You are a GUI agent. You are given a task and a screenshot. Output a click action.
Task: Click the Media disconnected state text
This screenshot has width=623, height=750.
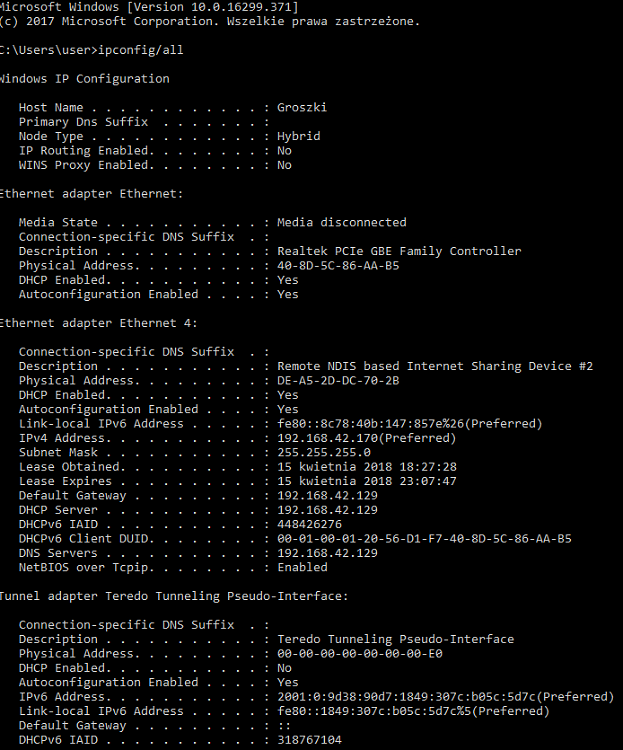[x=342, y=222]
